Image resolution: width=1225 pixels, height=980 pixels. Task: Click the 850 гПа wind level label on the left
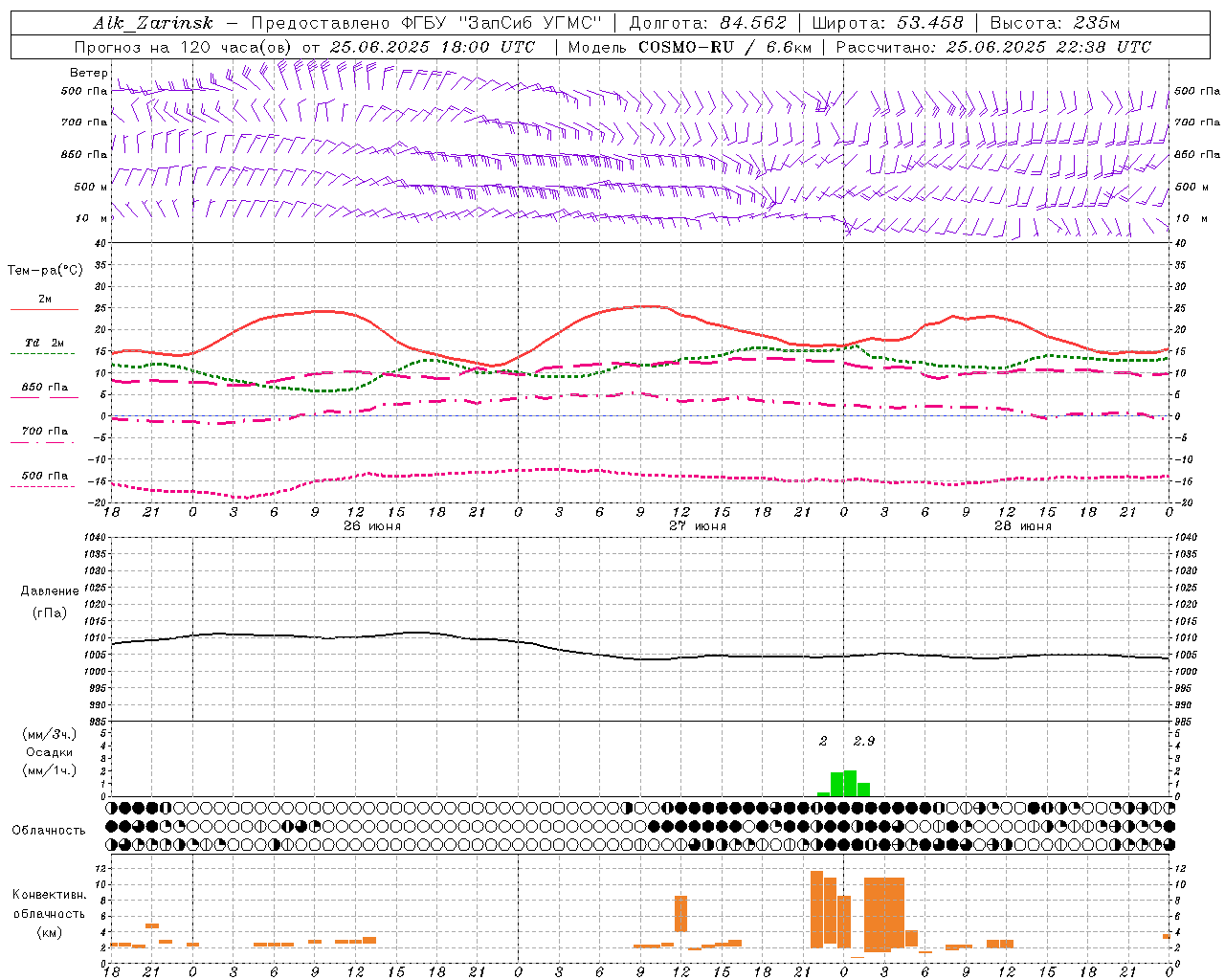84,154
